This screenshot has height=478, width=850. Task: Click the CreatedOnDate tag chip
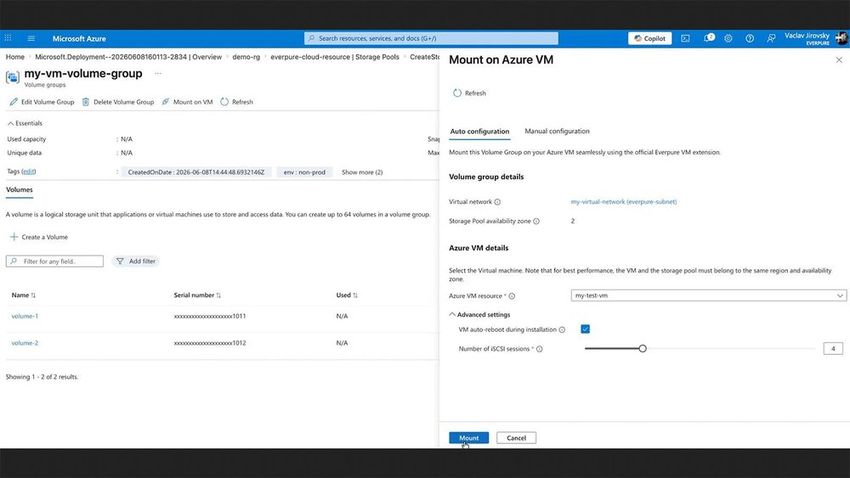click(196, 172)
